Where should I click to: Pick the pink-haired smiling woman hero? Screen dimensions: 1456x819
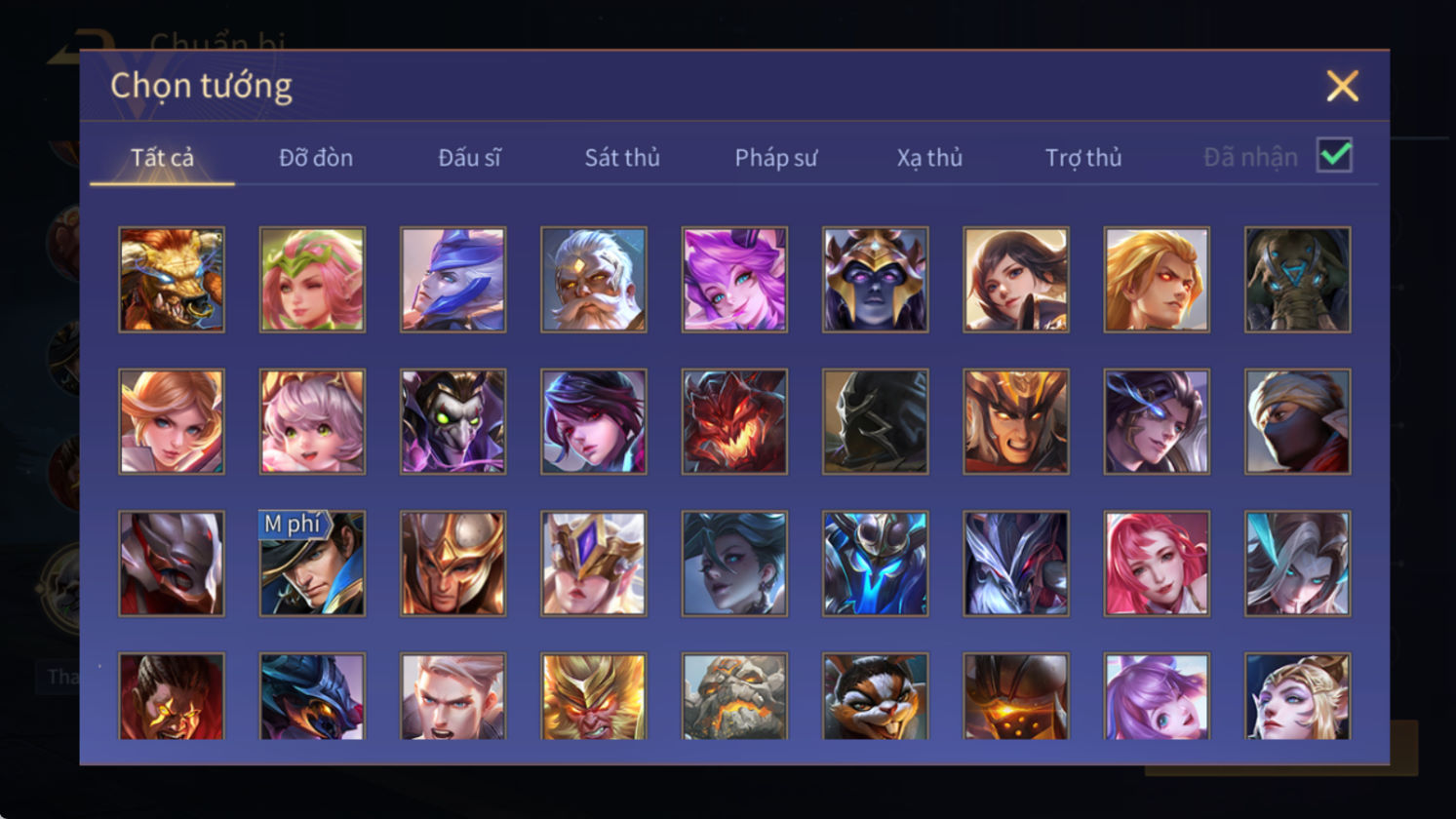pos(1157,564)
